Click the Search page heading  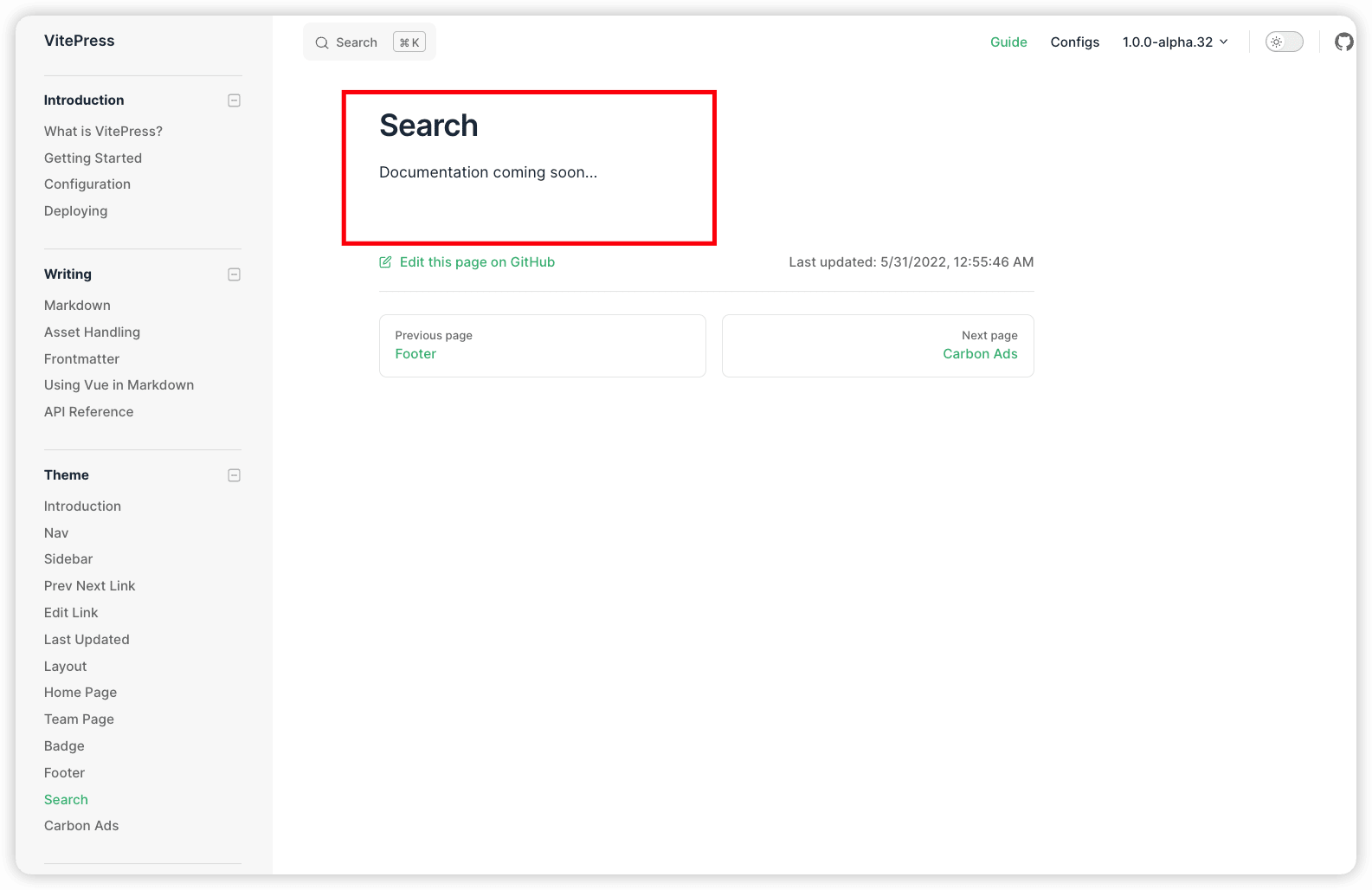point(428,126)
